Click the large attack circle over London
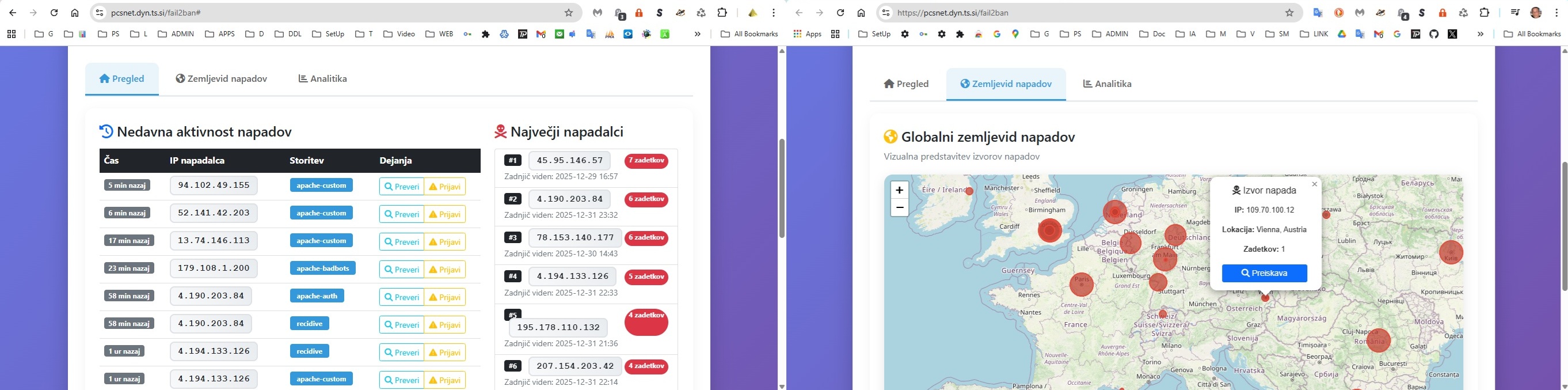The height and width of the screenshot is (390, 1568). 1049,230
